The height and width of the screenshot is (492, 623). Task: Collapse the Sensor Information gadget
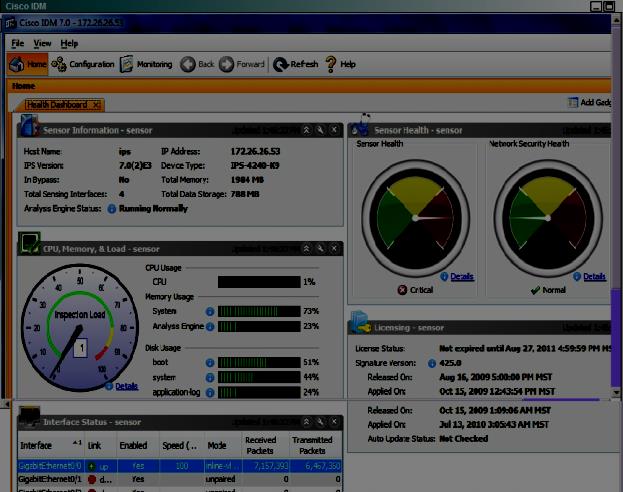point(306,130)
